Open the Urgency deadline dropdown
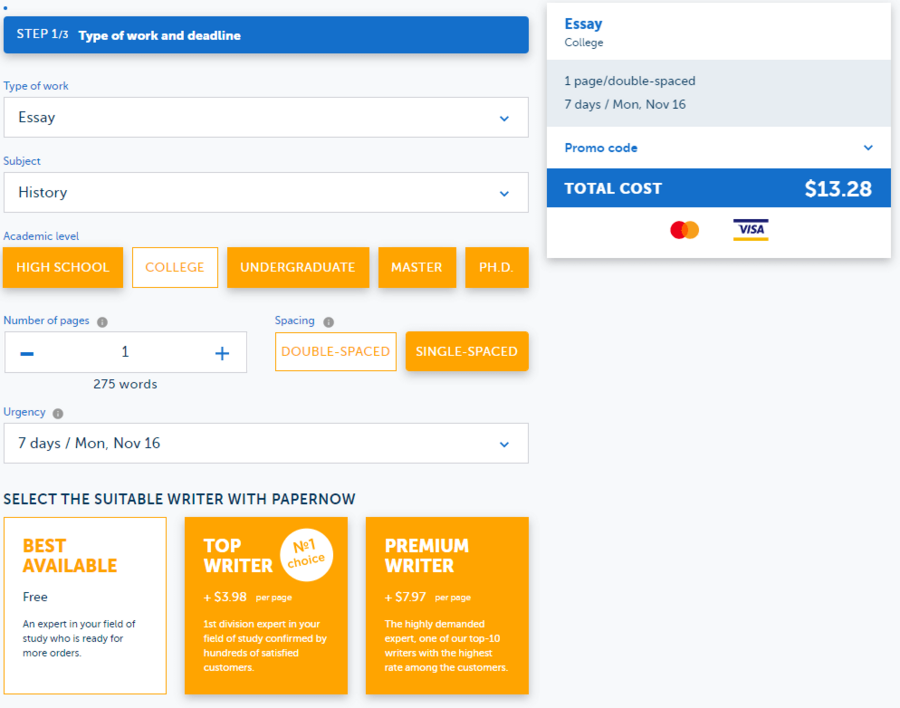Screen dimensions: 900x708 (266, 444)
